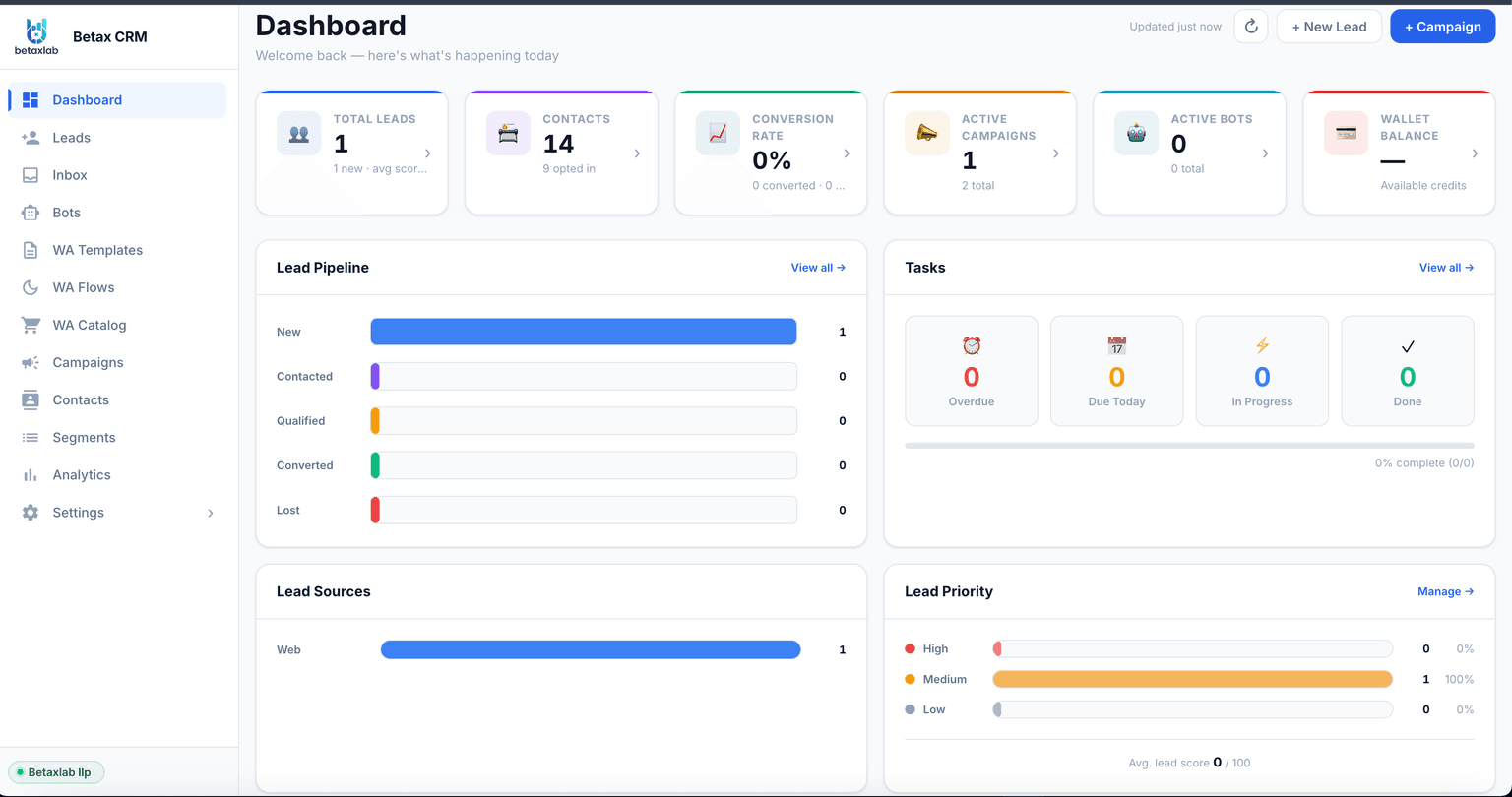
Task: Click the Done checkmark icon
Action: pyautogui.click(x=1408, y=346)
